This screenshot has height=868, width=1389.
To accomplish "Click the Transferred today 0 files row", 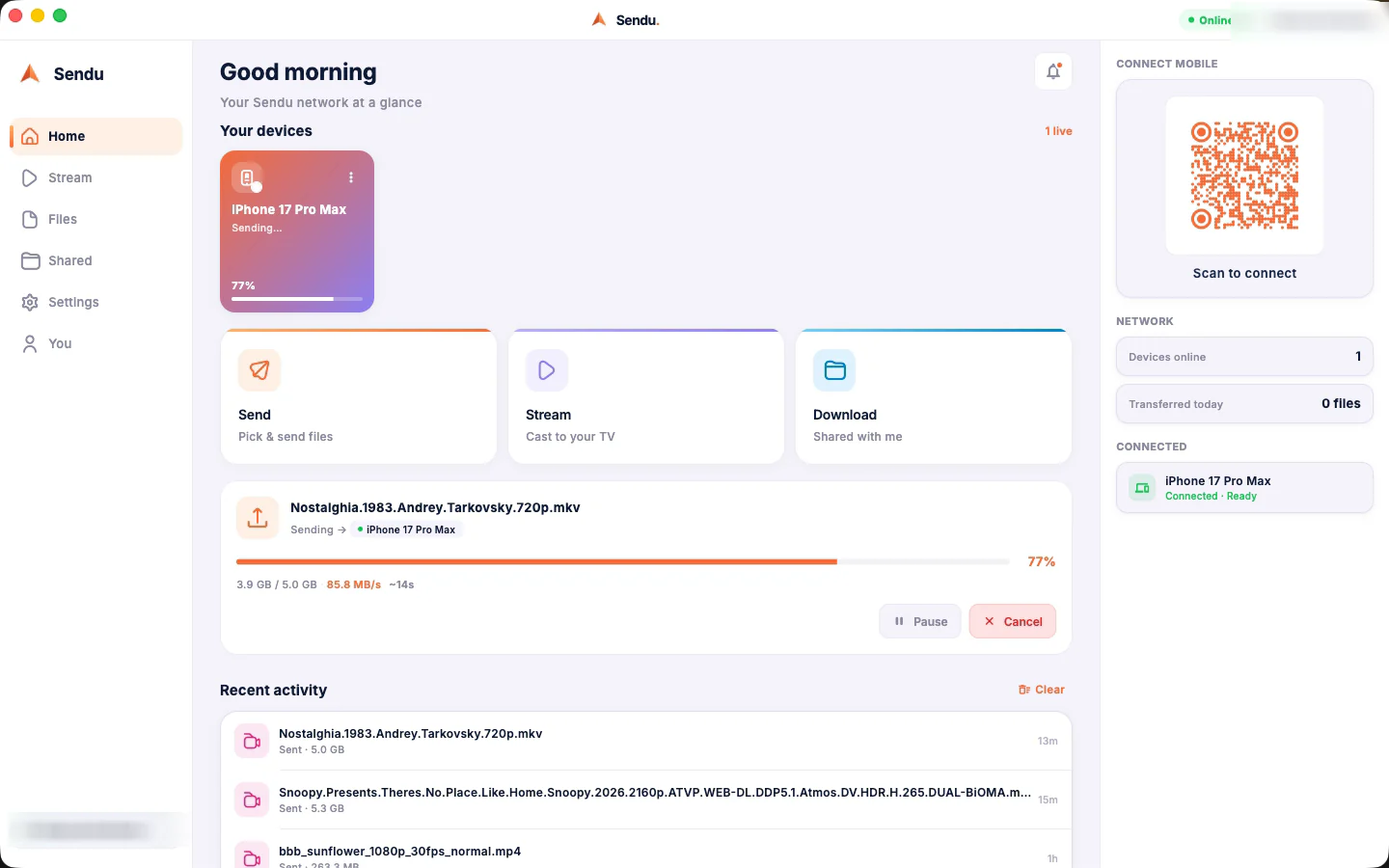I will point(1244,404).
